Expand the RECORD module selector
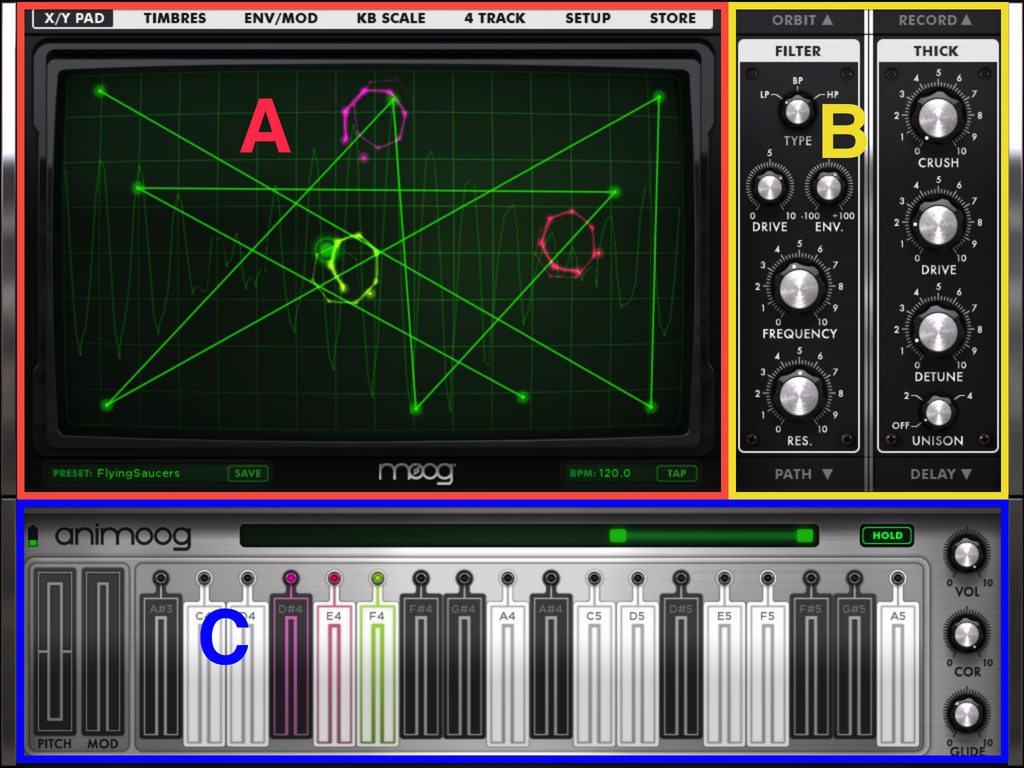Screen dimensions: 1024x768 936,20
